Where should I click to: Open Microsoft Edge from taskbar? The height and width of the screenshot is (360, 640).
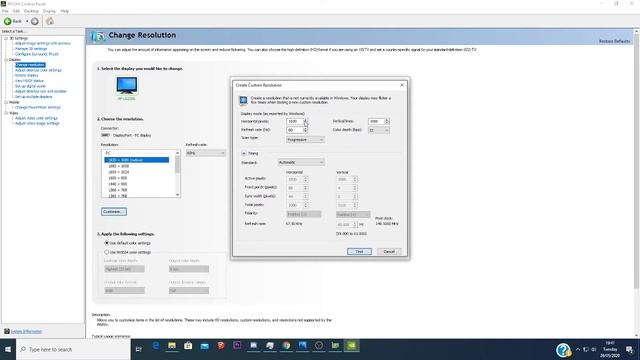coord(156,346)
